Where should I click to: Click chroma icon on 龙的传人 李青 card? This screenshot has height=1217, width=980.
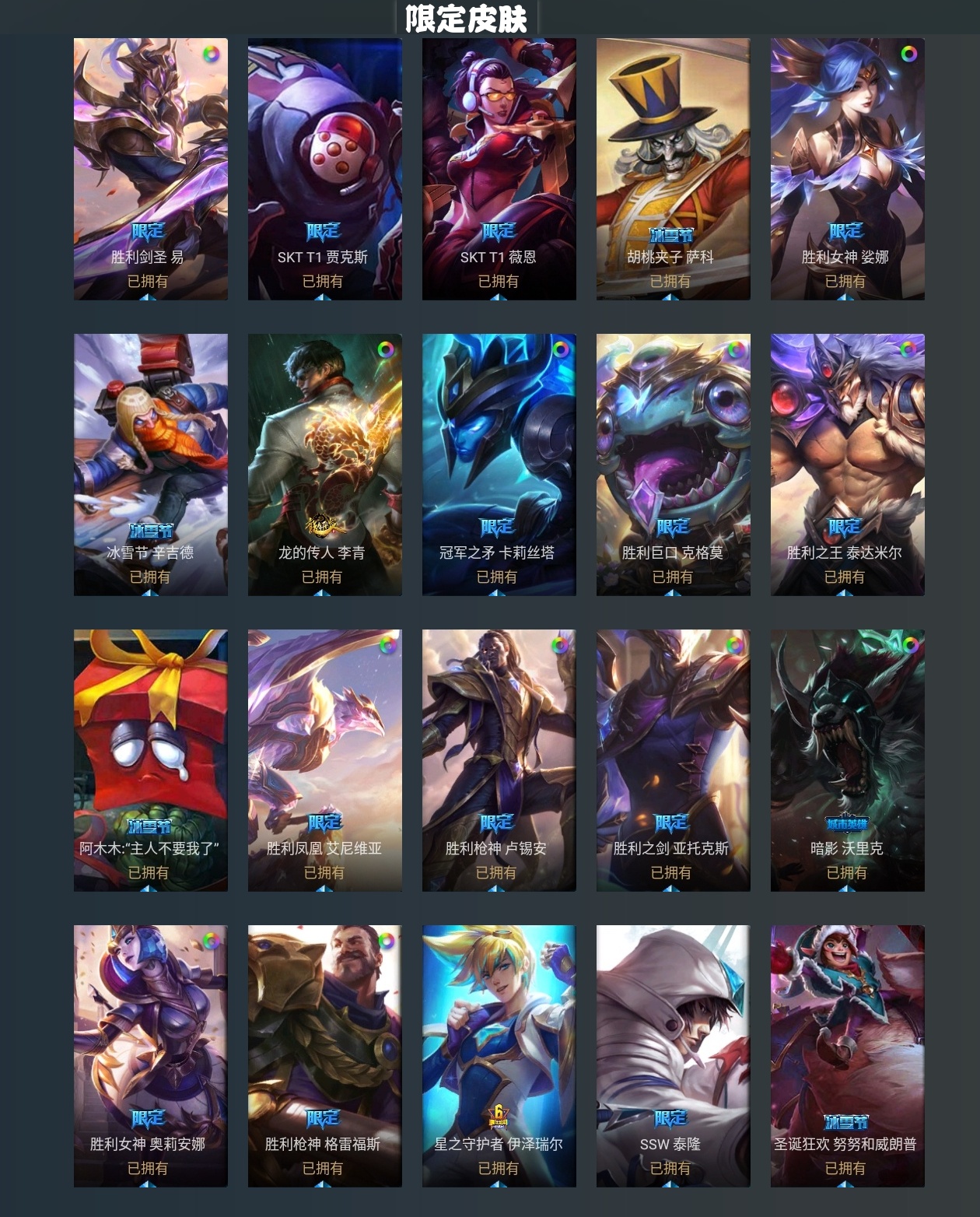386,349
